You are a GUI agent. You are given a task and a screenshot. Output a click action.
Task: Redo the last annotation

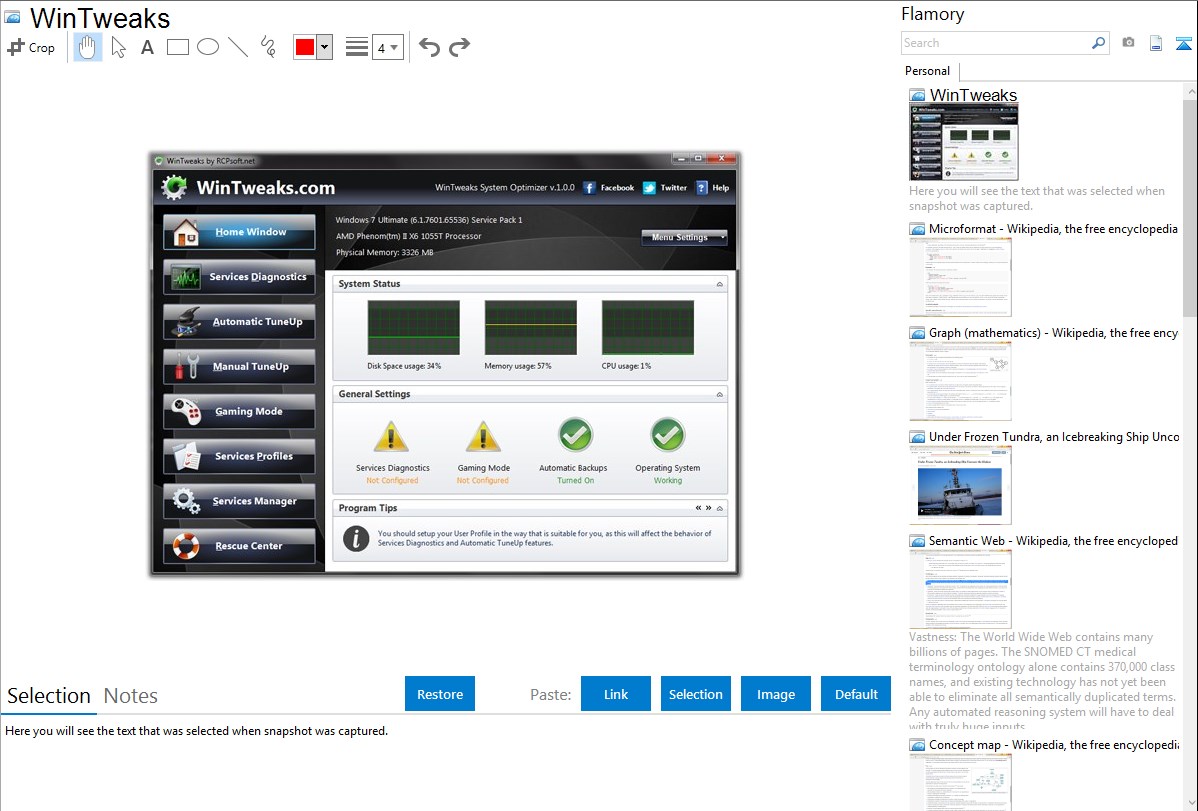point(459,47)
